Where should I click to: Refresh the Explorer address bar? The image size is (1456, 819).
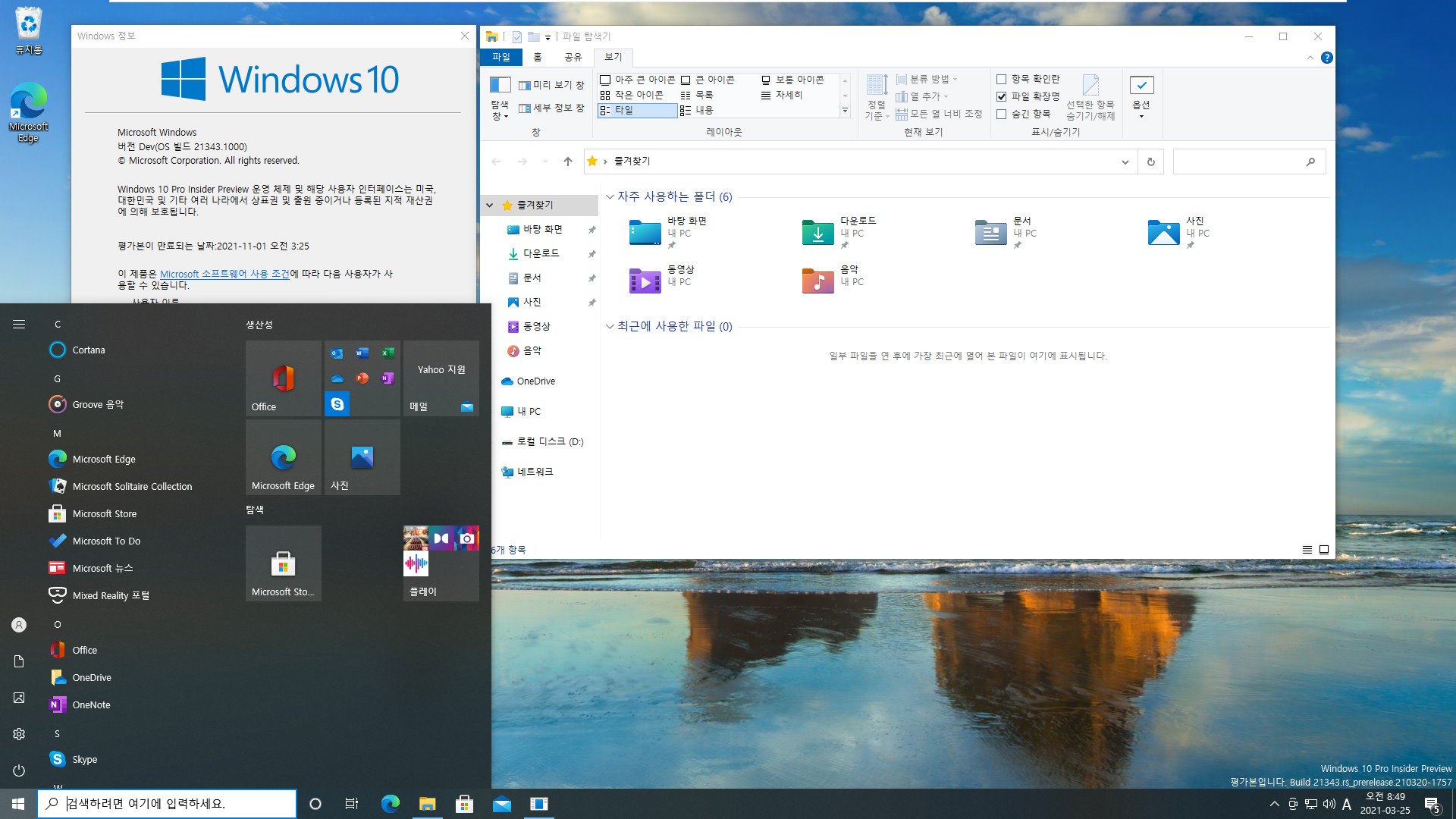[1150, 162]
